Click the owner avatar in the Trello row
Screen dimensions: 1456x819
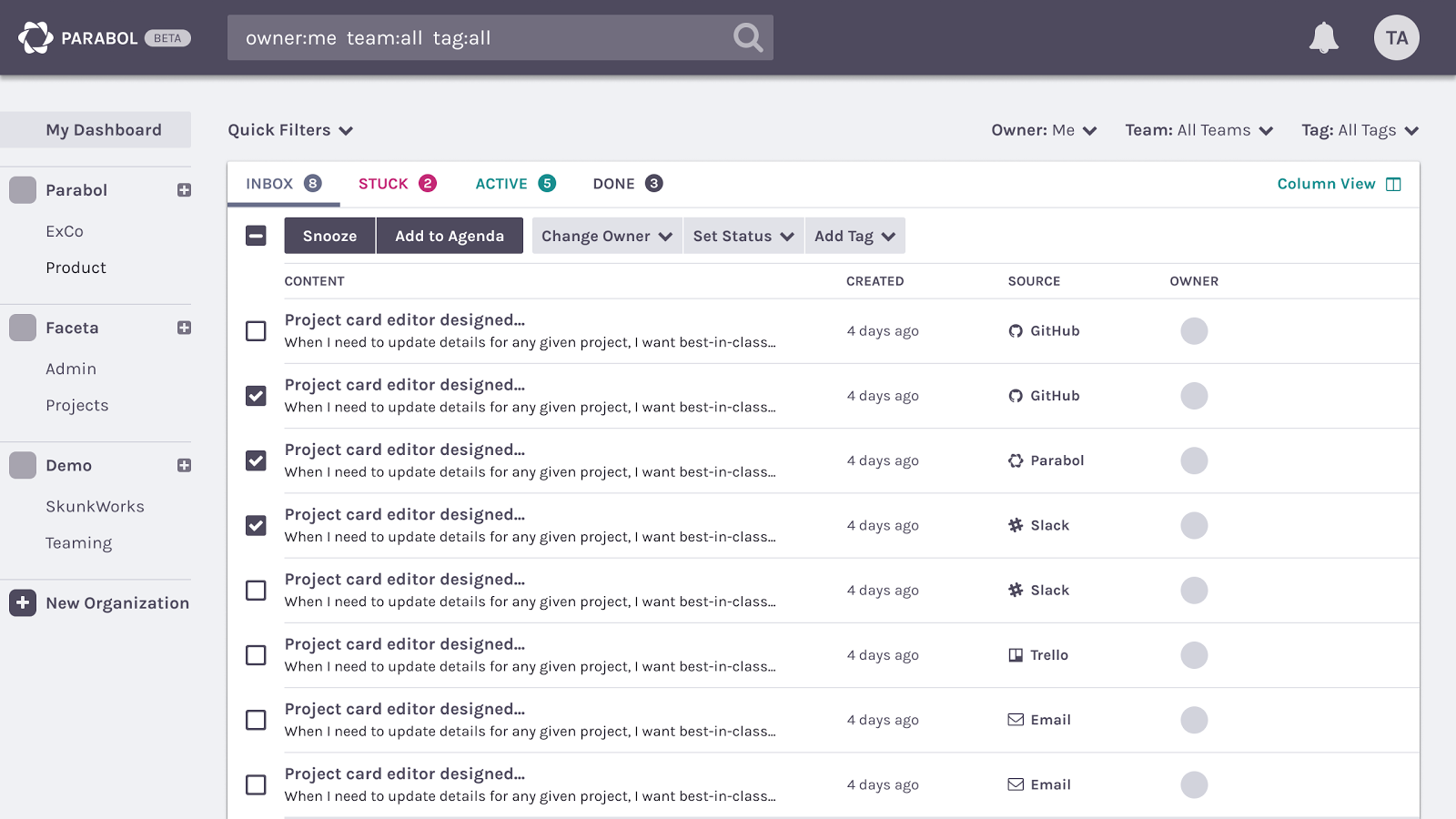click(1194, 655)
